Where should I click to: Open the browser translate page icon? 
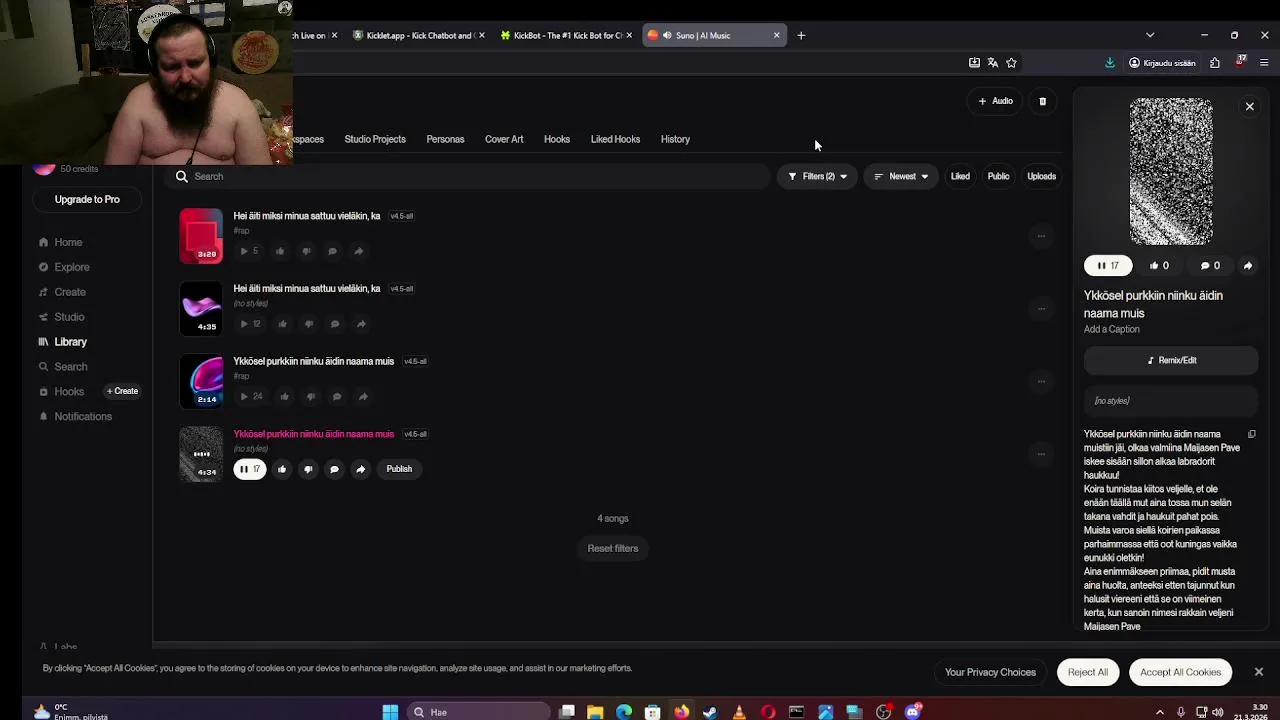(x=992, y=63)
